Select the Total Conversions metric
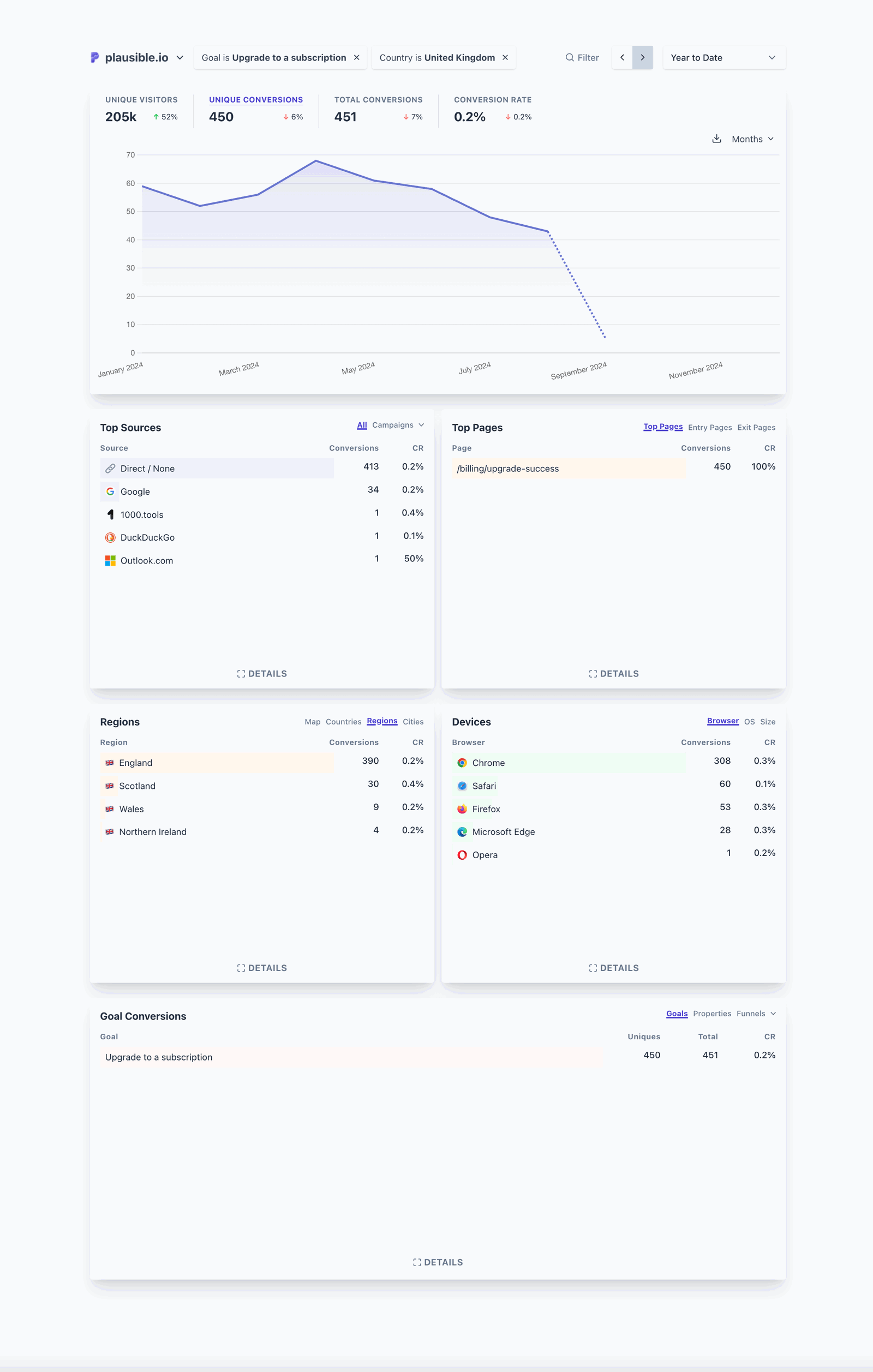 click(x=378, y=100)
